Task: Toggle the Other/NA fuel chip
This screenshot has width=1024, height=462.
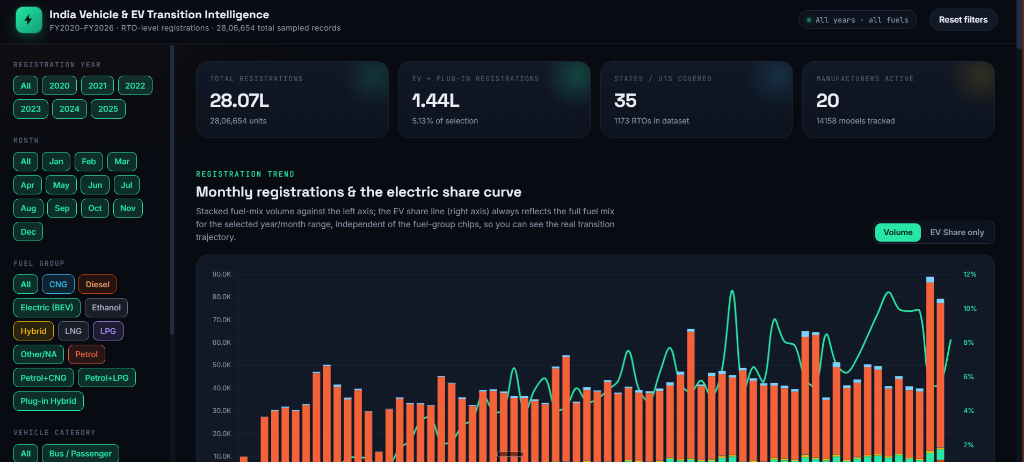Action: tap(39, 355)
